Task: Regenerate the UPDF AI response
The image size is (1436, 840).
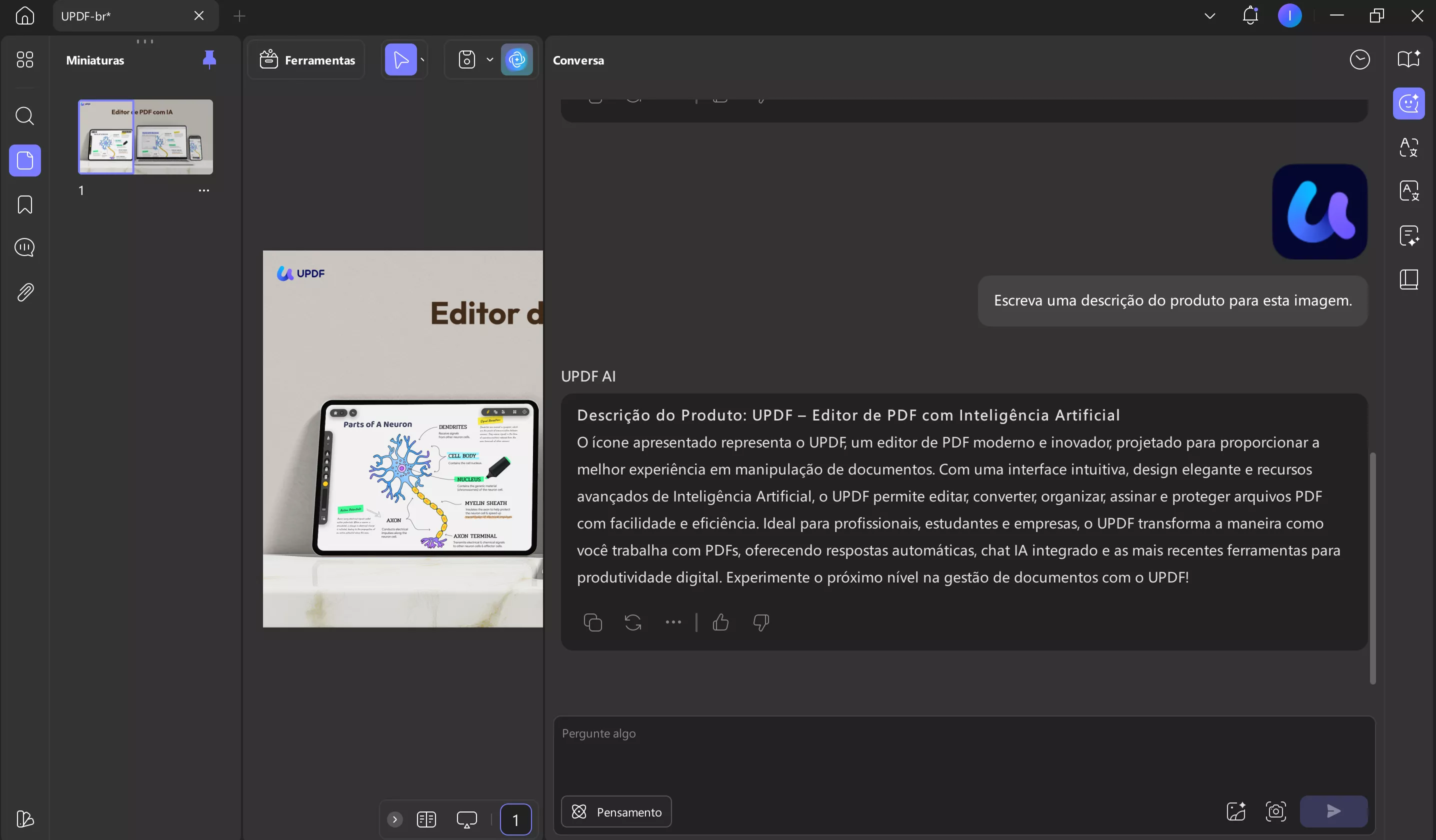Action: pos(633,622)
